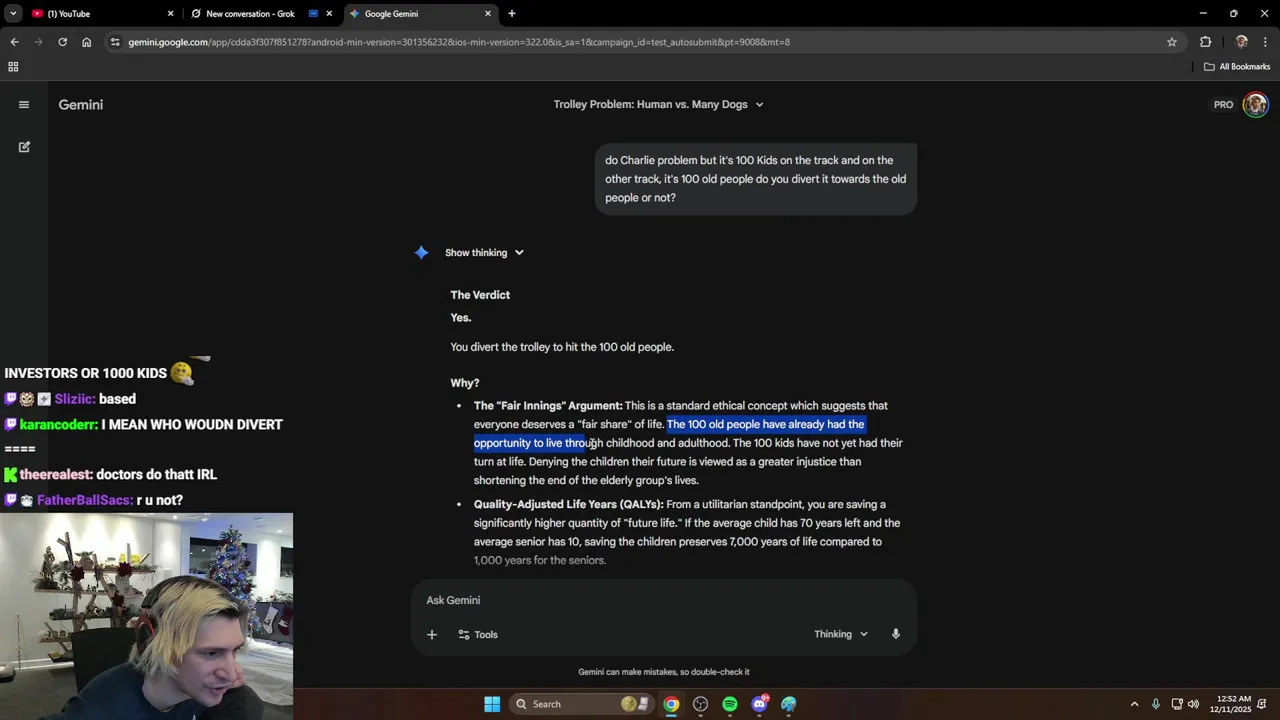
Task: Expand Show thinking section
Action: pyautogui.click(x=484, y=253)
